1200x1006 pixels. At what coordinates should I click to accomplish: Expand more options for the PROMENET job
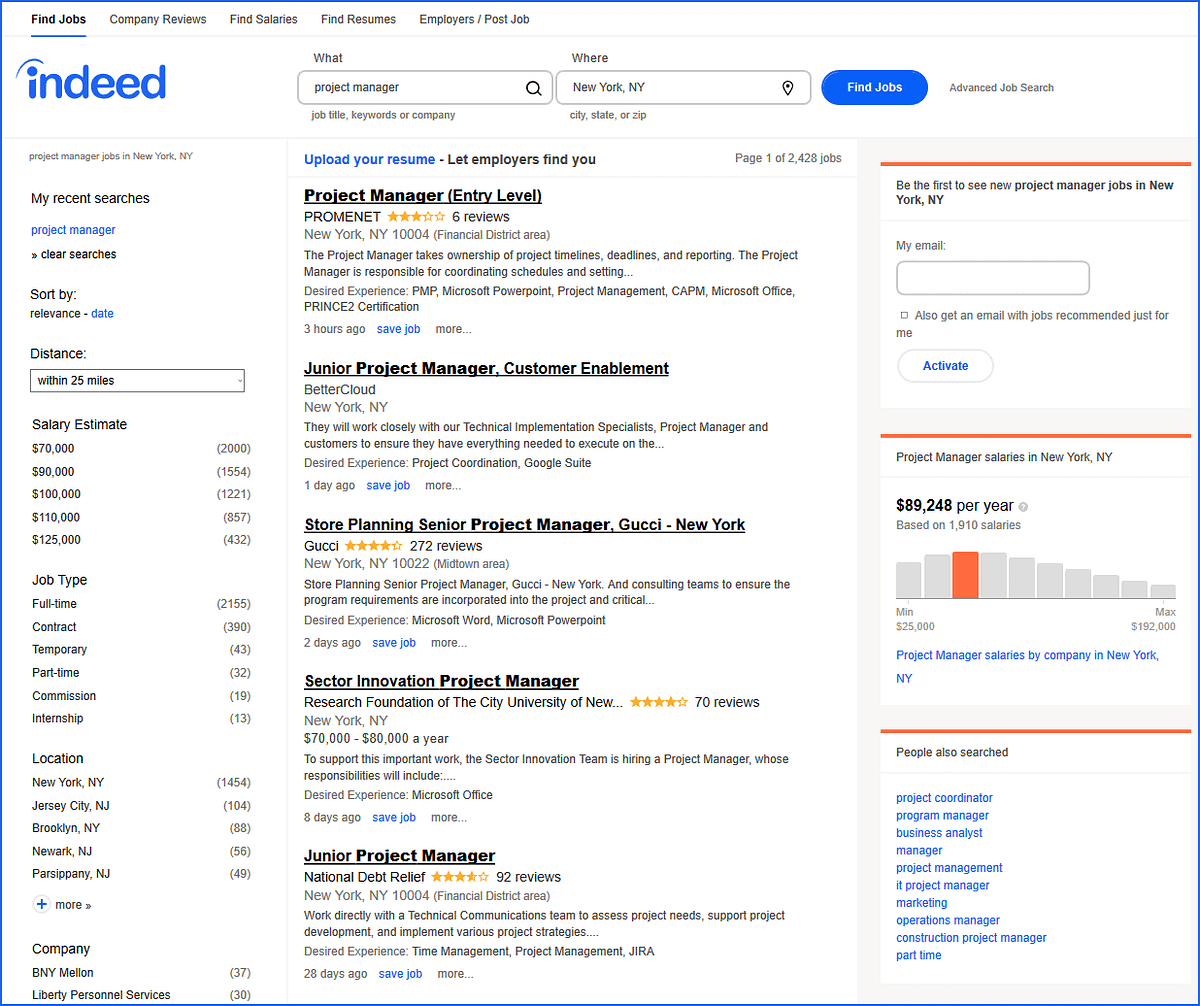[x=453, y=329]
